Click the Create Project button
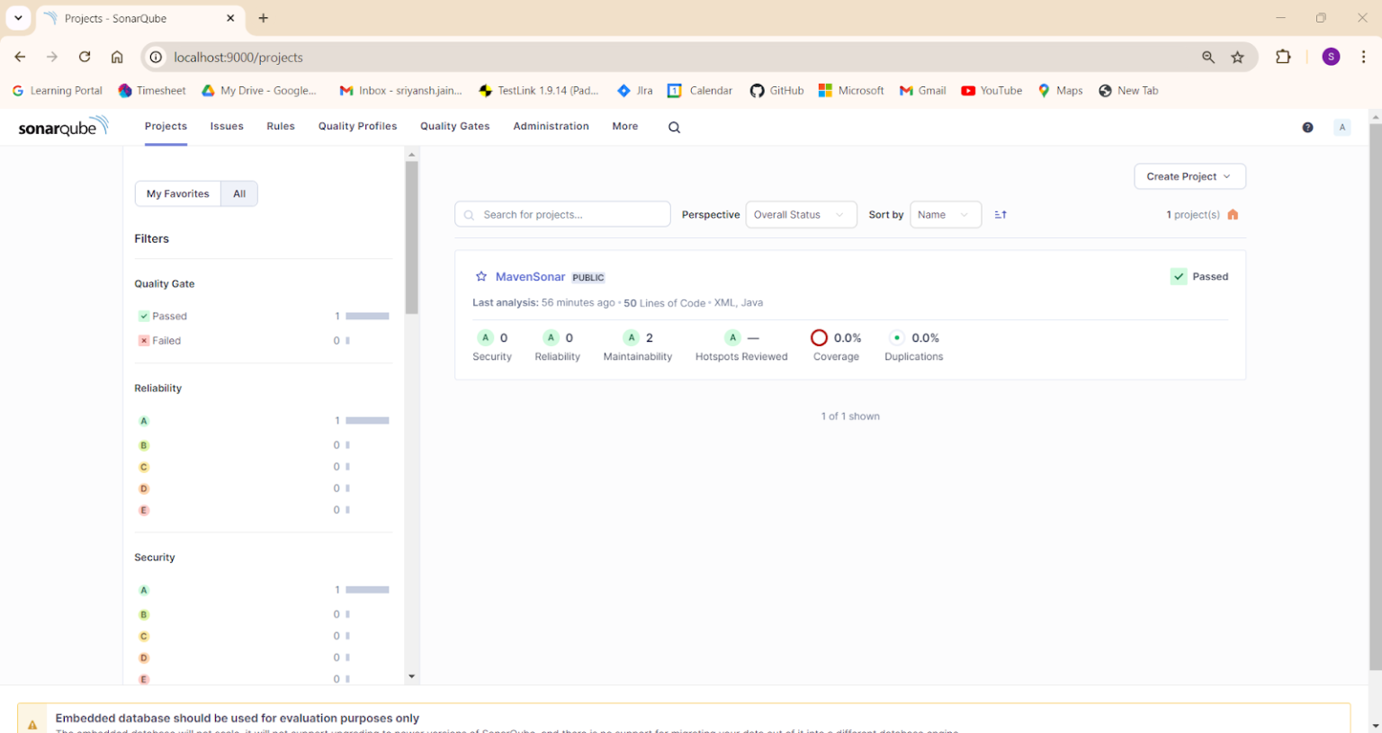 point(1183,176)
